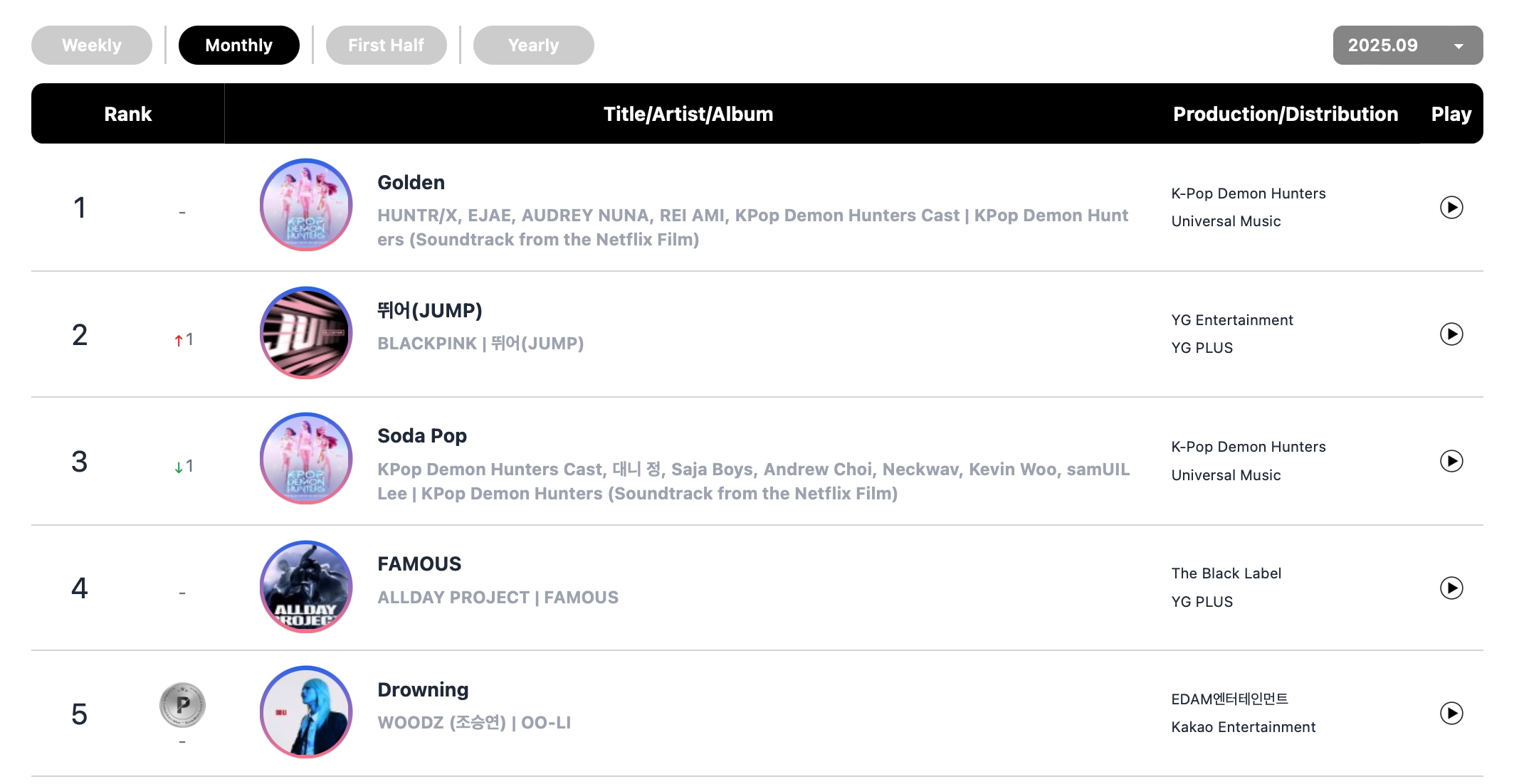This screenshot has height=784, width=1519.
Task: Switch to the Weekly chart tab
Action: [92, 46]
